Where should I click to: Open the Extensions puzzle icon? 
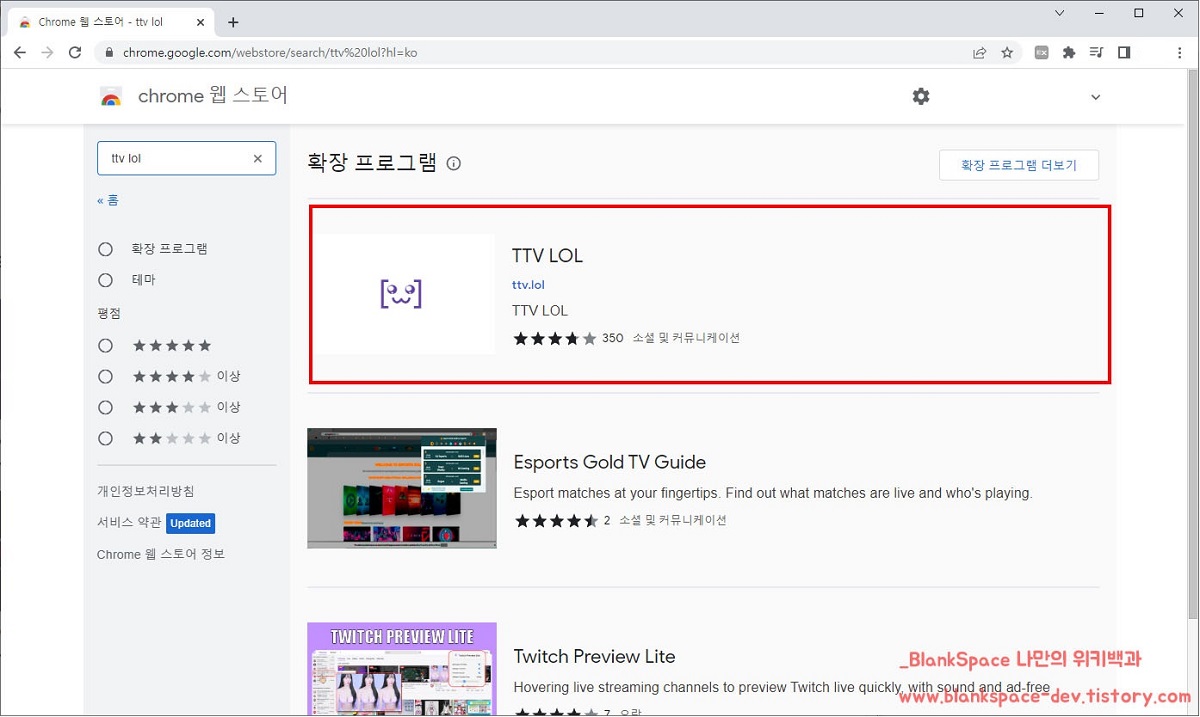(1069, 53)
